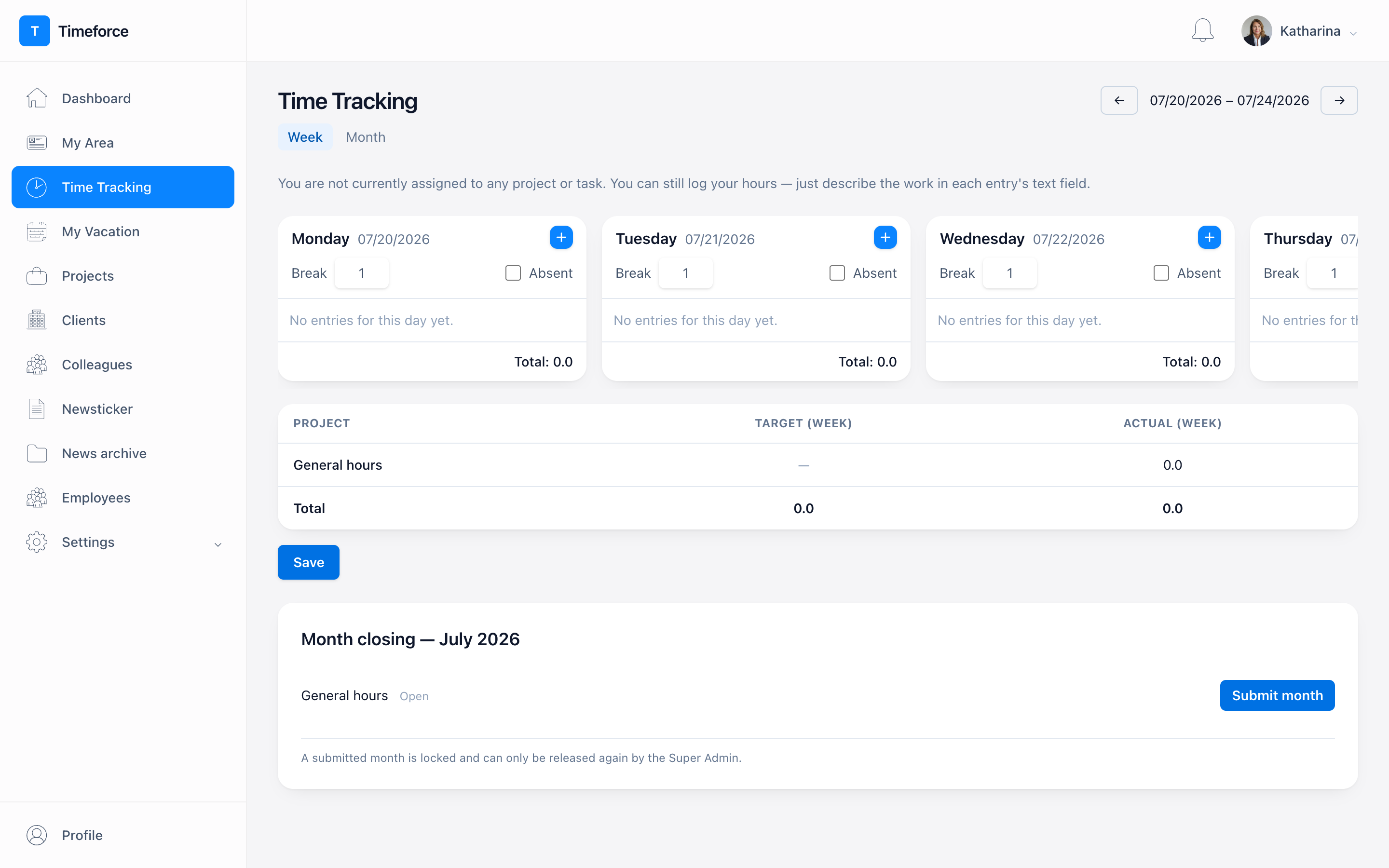The height and width of the screenshot is (868, 1389).
Task: Expand the Settings submenu chevron
Action: pos(218,544)
